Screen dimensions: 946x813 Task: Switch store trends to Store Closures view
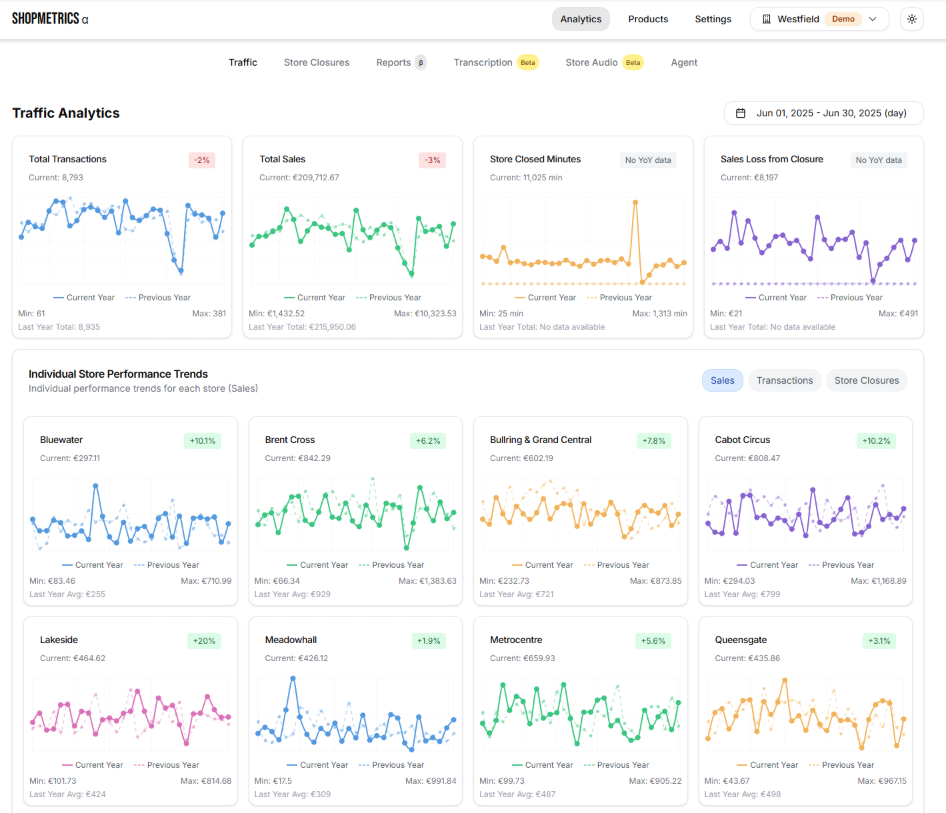coord(866,380)
